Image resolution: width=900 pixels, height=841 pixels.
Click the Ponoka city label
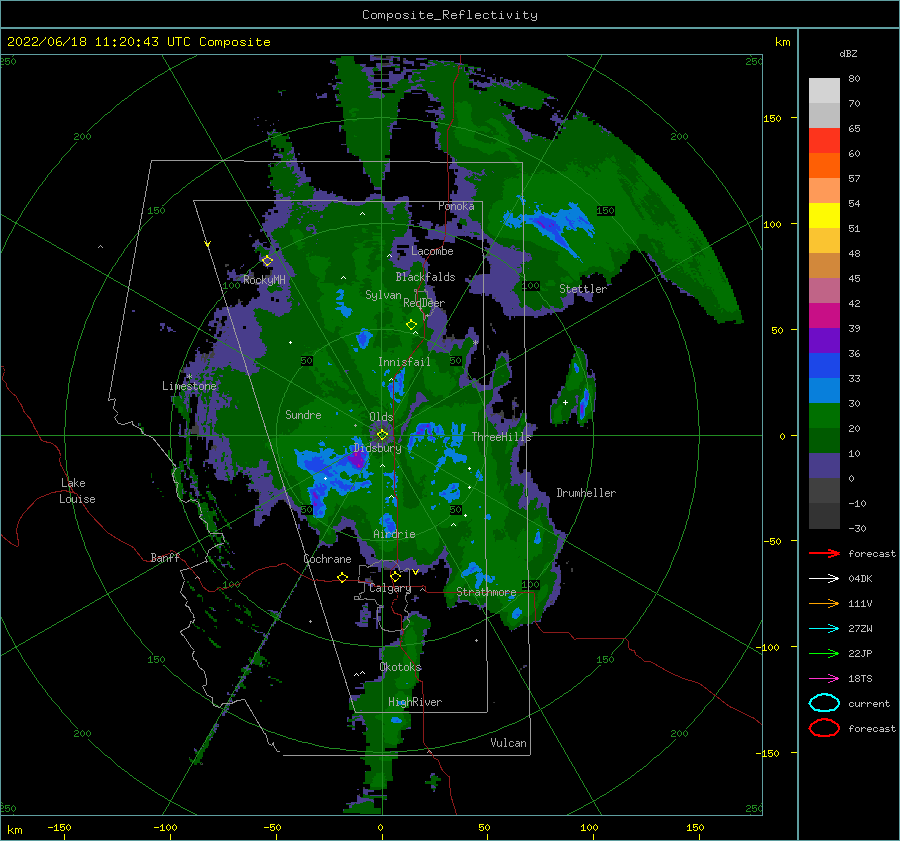[456, 206]
